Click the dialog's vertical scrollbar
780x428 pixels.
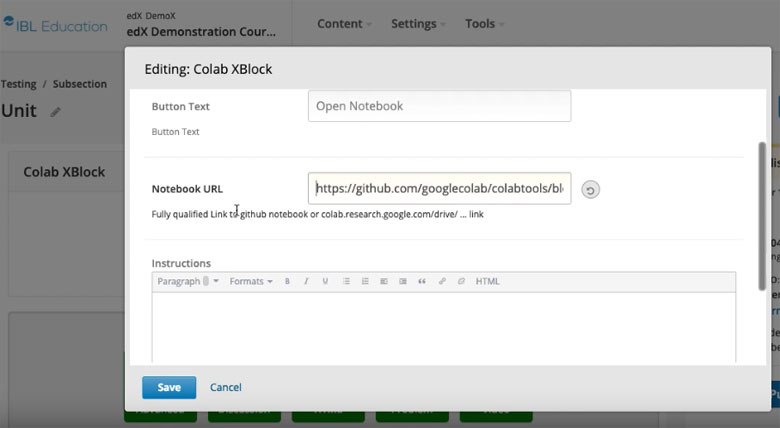pos(762,215)
